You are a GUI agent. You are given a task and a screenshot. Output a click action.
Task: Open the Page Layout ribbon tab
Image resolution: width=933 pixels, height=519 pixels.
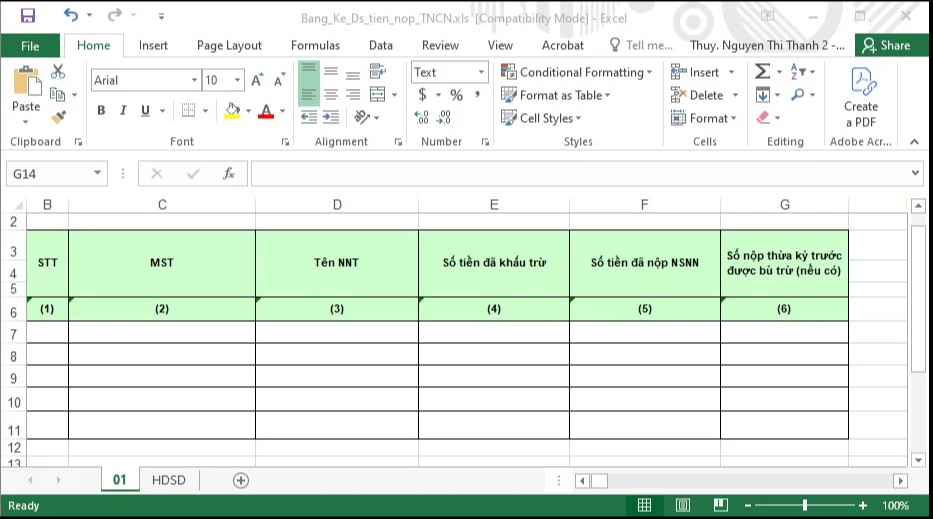(229, 45)
